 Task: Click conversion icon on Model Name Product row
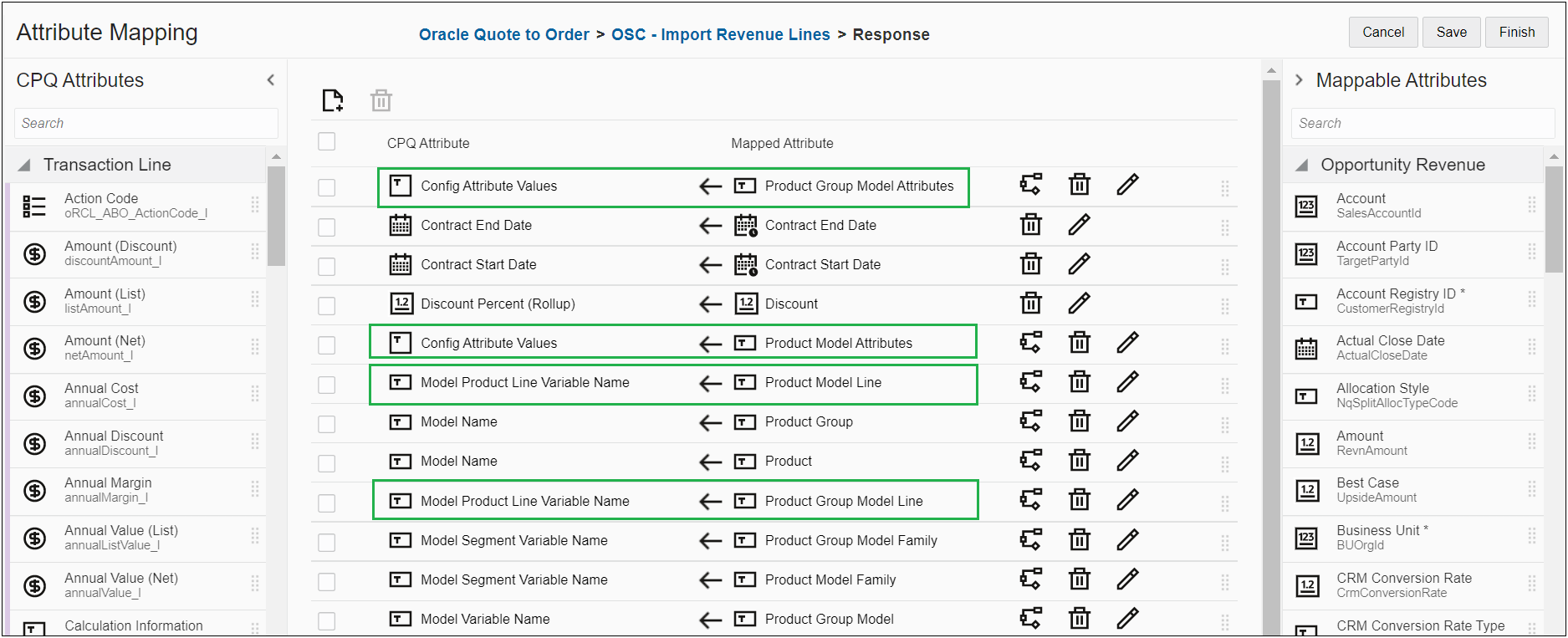tap(1031, 461)
